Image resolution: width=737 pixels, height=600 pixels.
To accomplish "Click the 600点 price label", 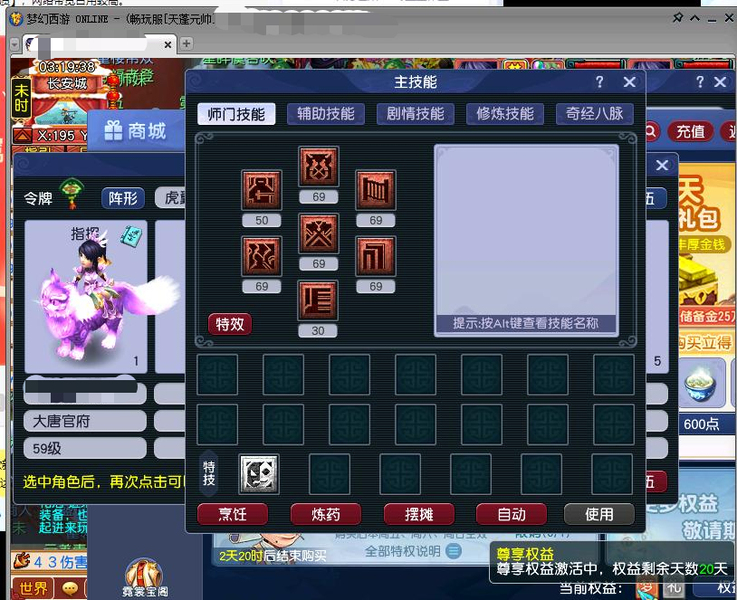I will click(701, 424).
